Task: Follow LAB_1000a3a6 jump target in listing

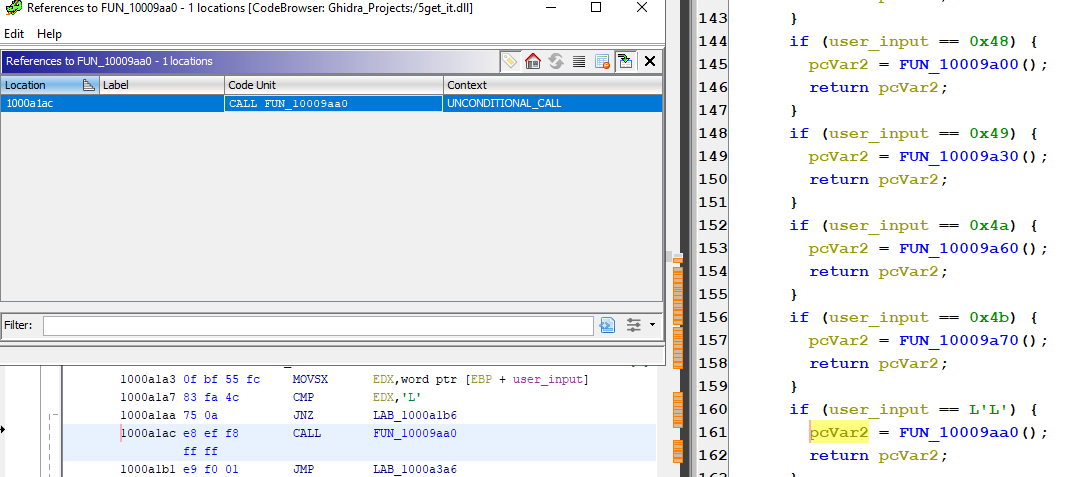Action: [x=414, y=469]
